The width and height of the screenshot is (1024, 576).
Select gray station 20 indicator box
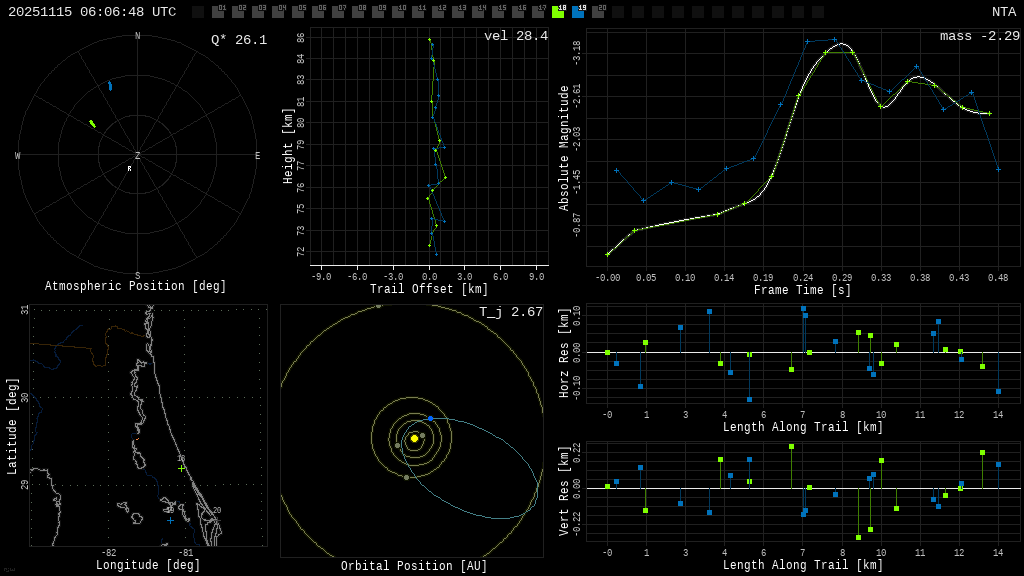pos(598,12)
